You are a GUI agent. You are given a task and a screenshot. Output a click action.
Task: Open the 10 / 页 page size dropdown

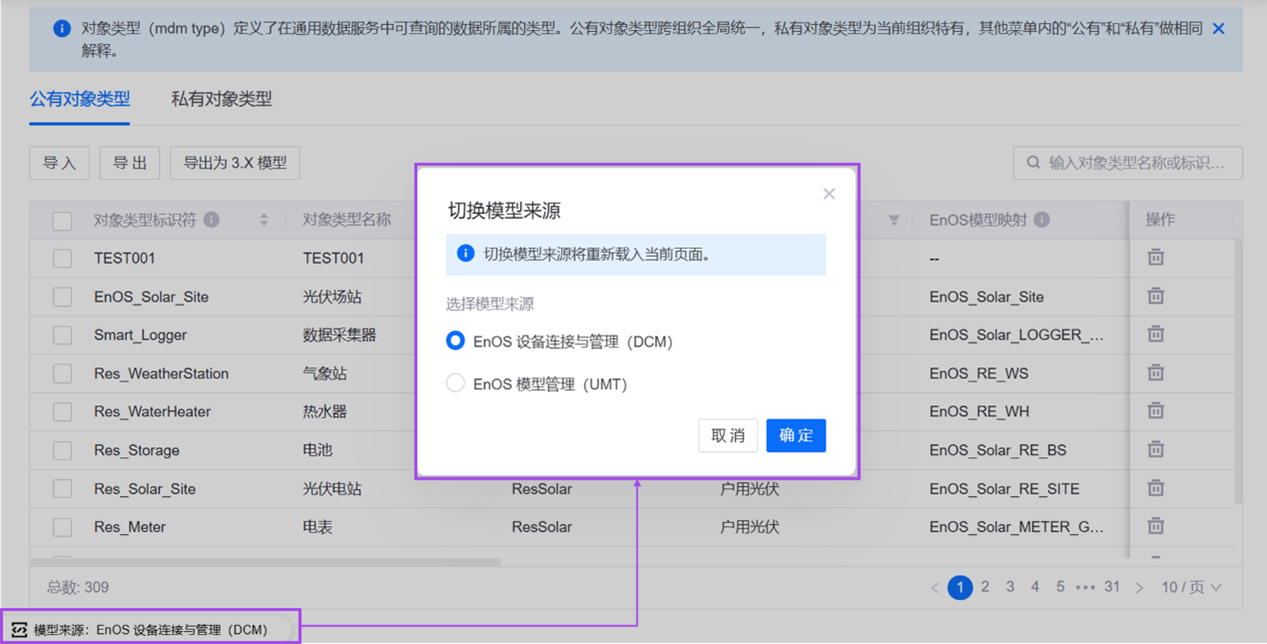pyautogui.click(x=1191, y=587)
